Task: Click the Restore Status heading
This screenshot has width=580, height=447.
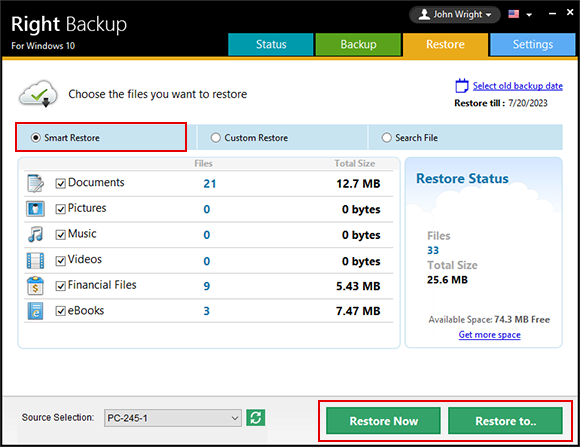Action: coord(462,178)
